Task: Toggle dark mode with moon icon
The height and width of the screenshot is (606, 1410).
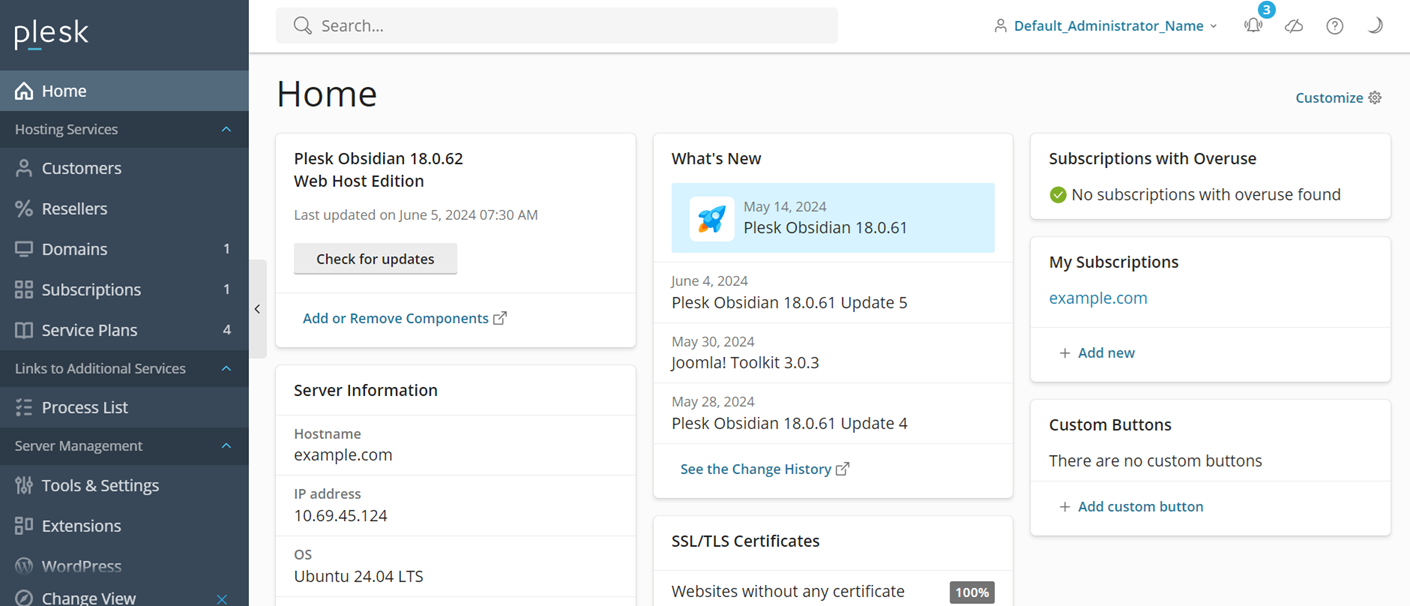Action: 1375,26
